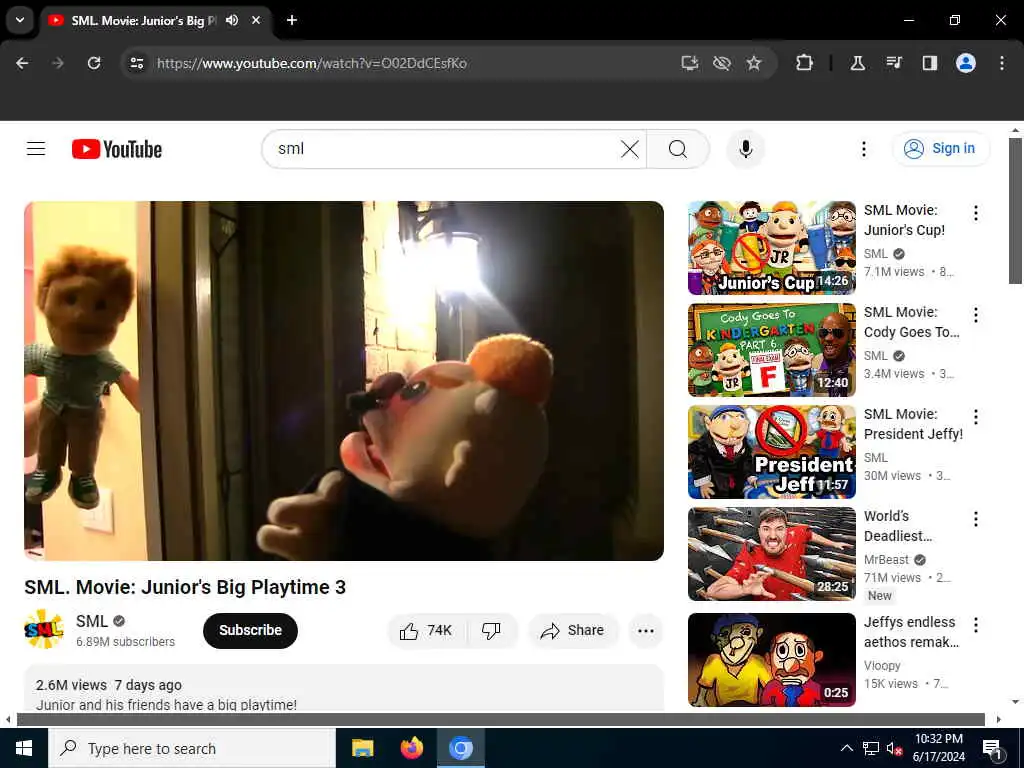Open browser profile avatar

966,63
